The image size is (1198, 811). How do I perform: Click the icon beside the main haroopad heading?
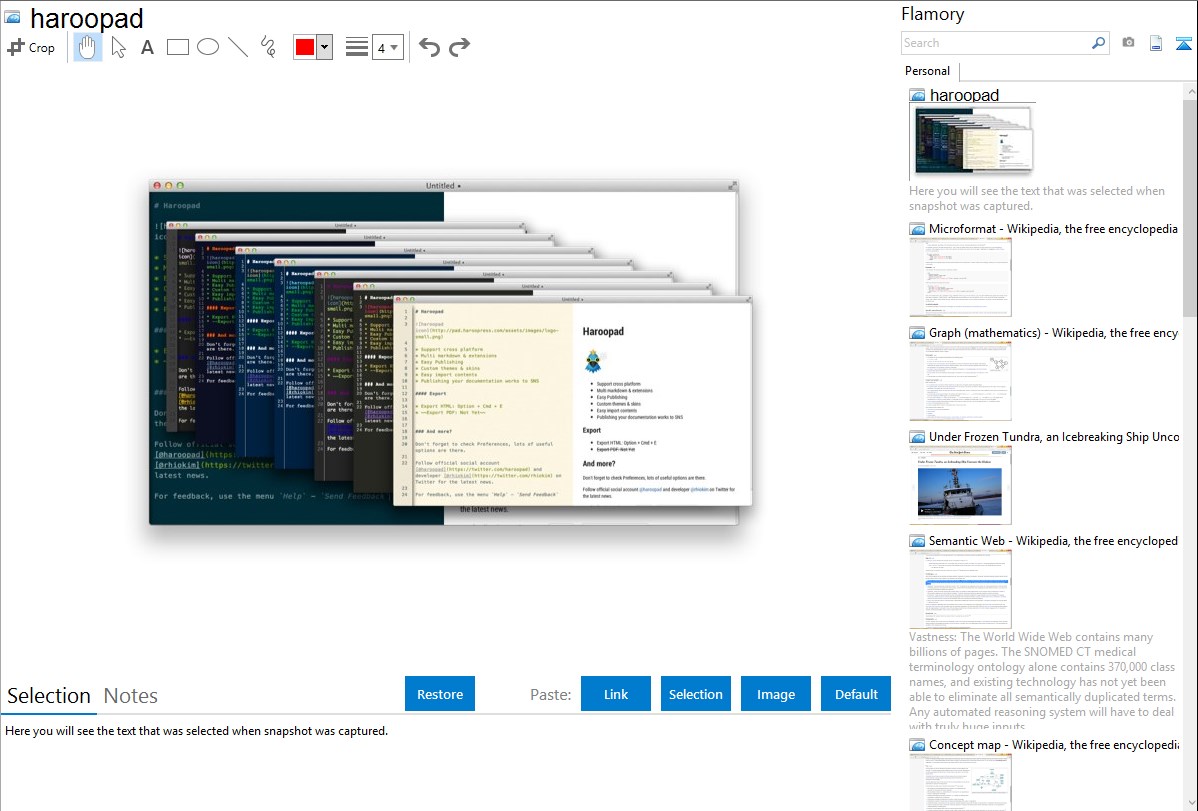tap(12, 18)
